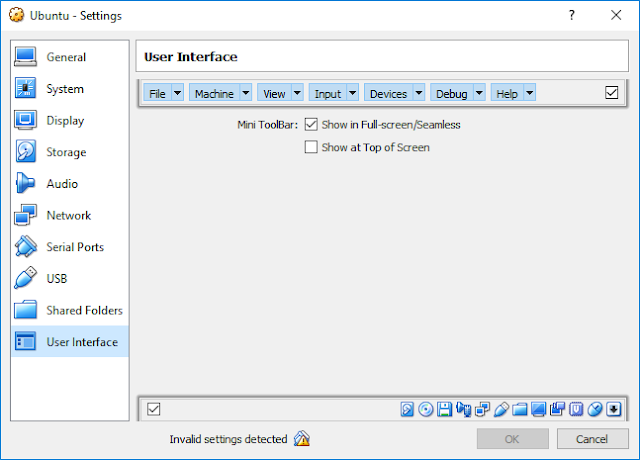Click the shared folders status bar icon
Screen dimensions: 640x460
pyautogui.click(x=520, y=409)
